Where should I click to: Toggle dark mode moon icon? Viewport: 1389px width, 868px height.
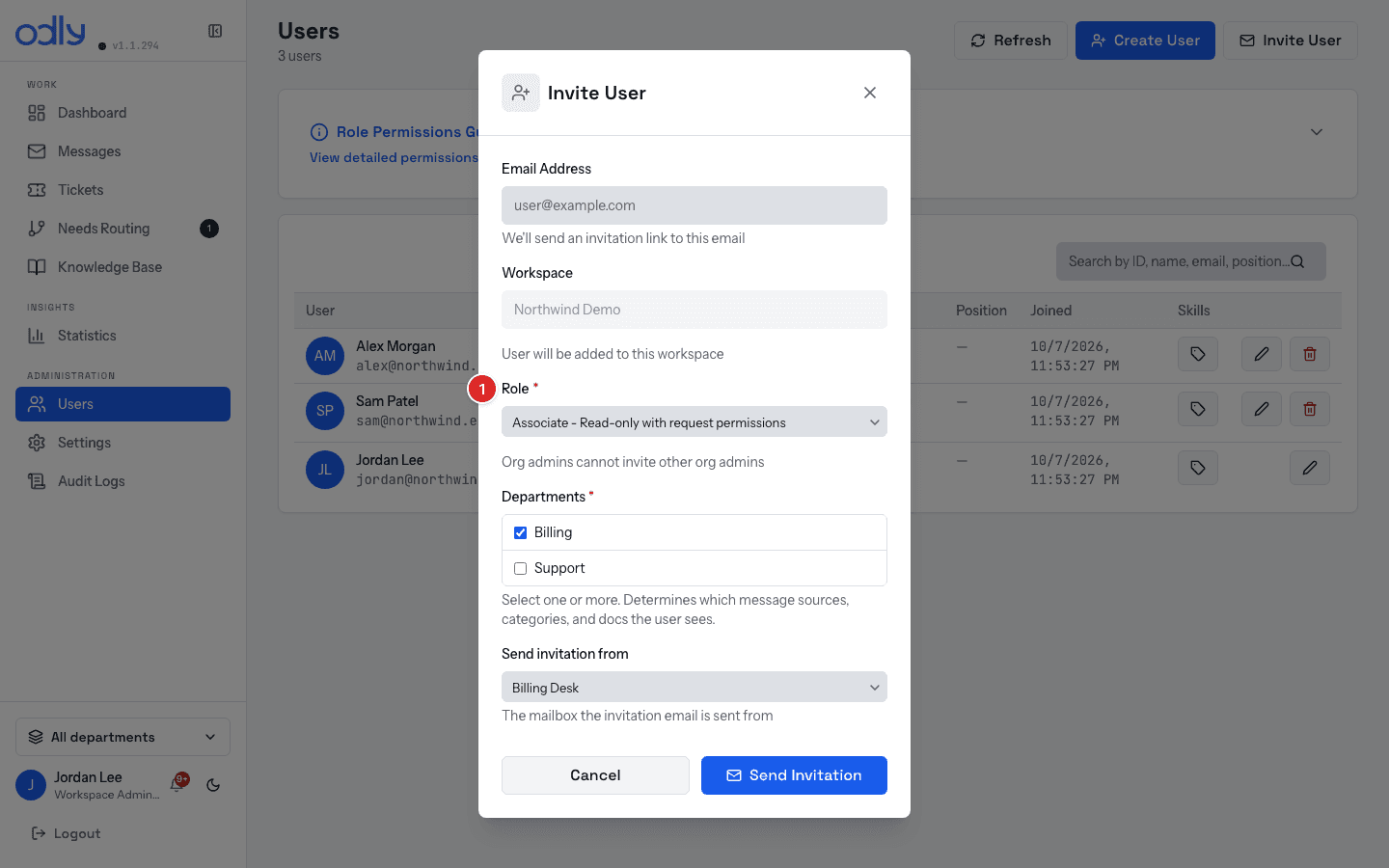click(213, 785)
